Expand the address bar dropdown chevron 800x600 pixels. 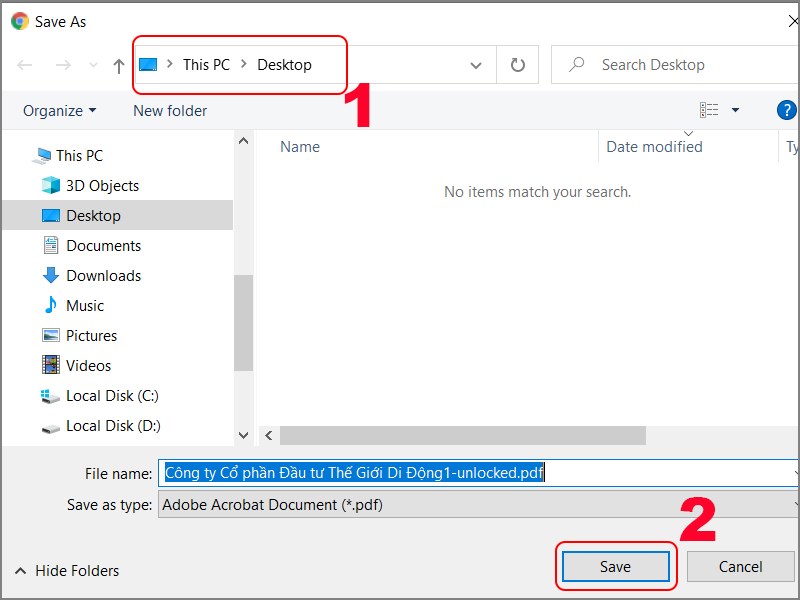click(x=476, y=64)
